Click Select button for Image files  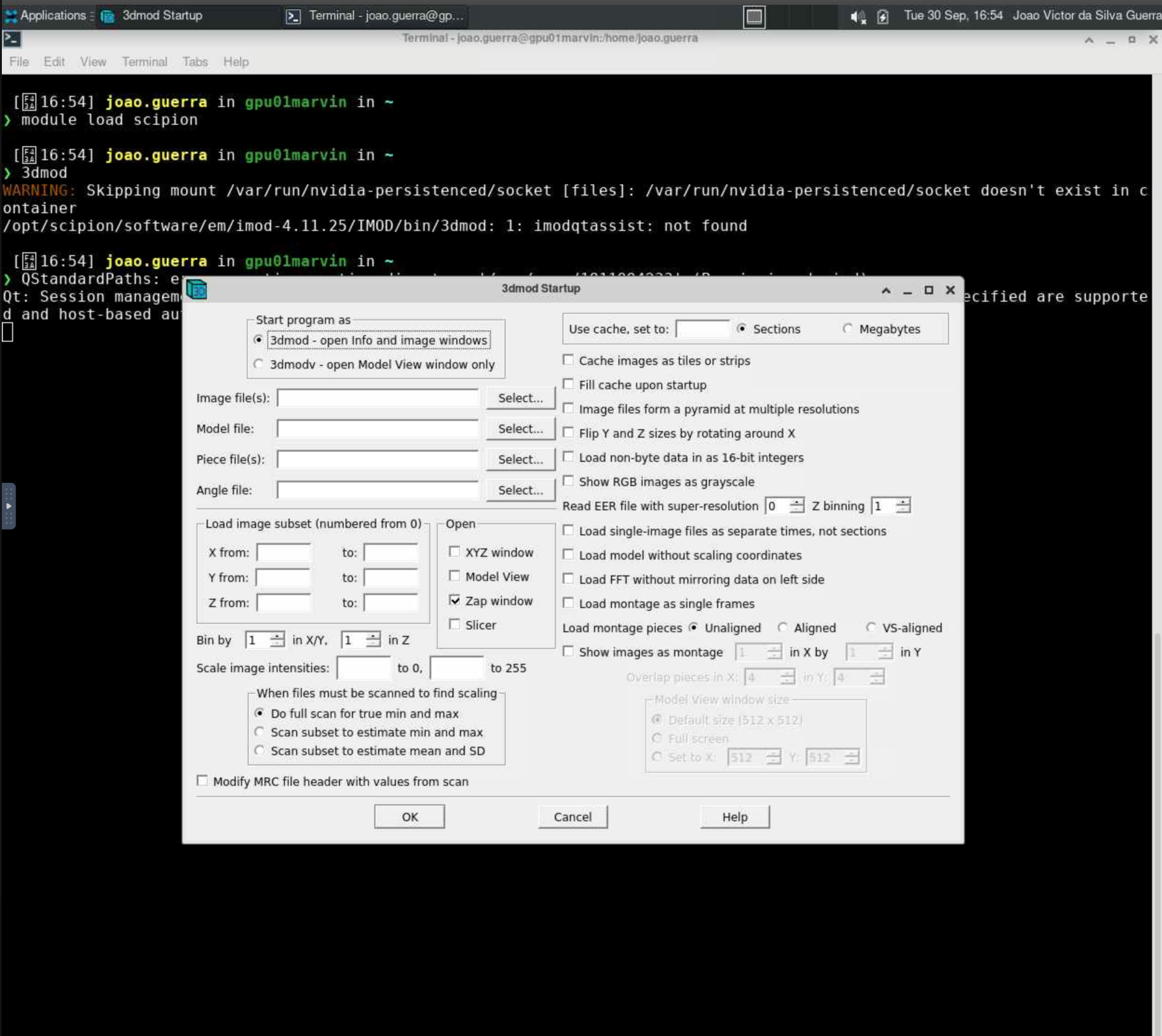pos(520,398)
